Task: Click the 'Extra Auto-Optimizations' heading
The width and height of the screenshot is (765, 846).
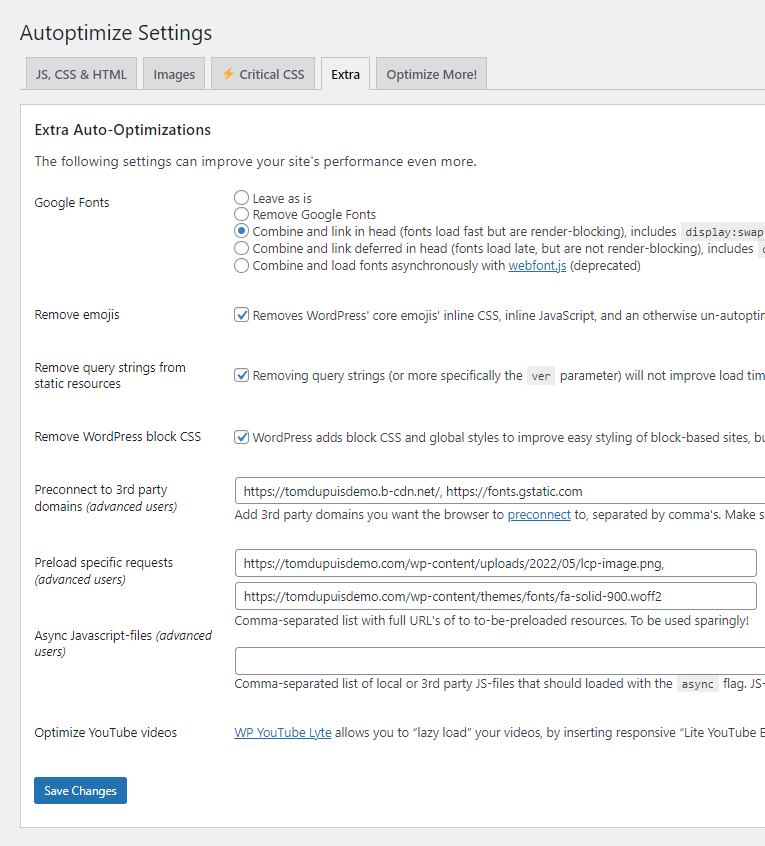Action: [x=122, y=129]
